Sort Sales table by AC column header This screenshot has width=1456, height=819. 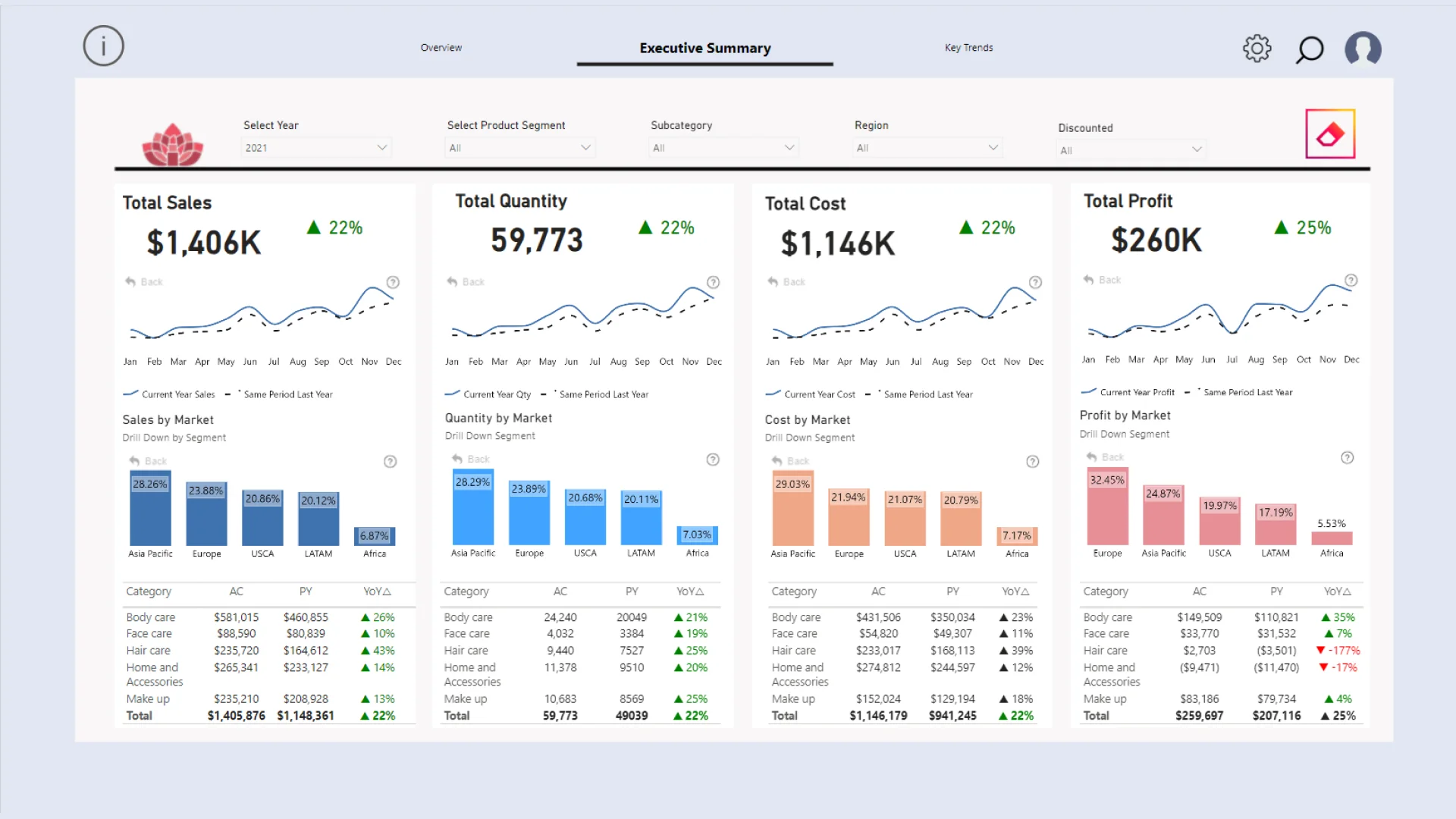236,591
